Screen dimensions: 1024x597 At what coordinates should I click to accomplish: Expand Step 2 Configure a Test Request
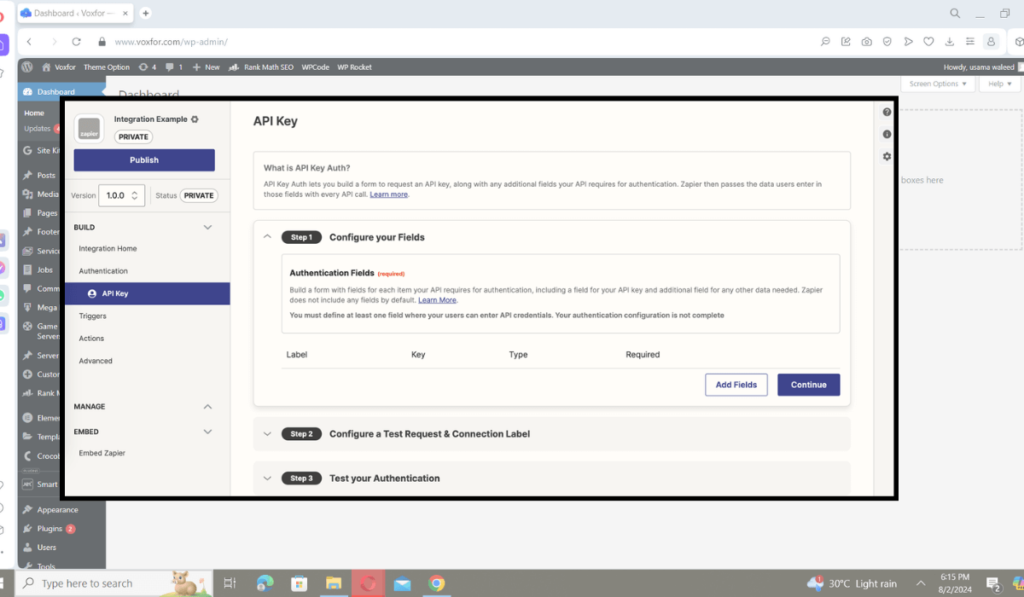click(268, 434)
